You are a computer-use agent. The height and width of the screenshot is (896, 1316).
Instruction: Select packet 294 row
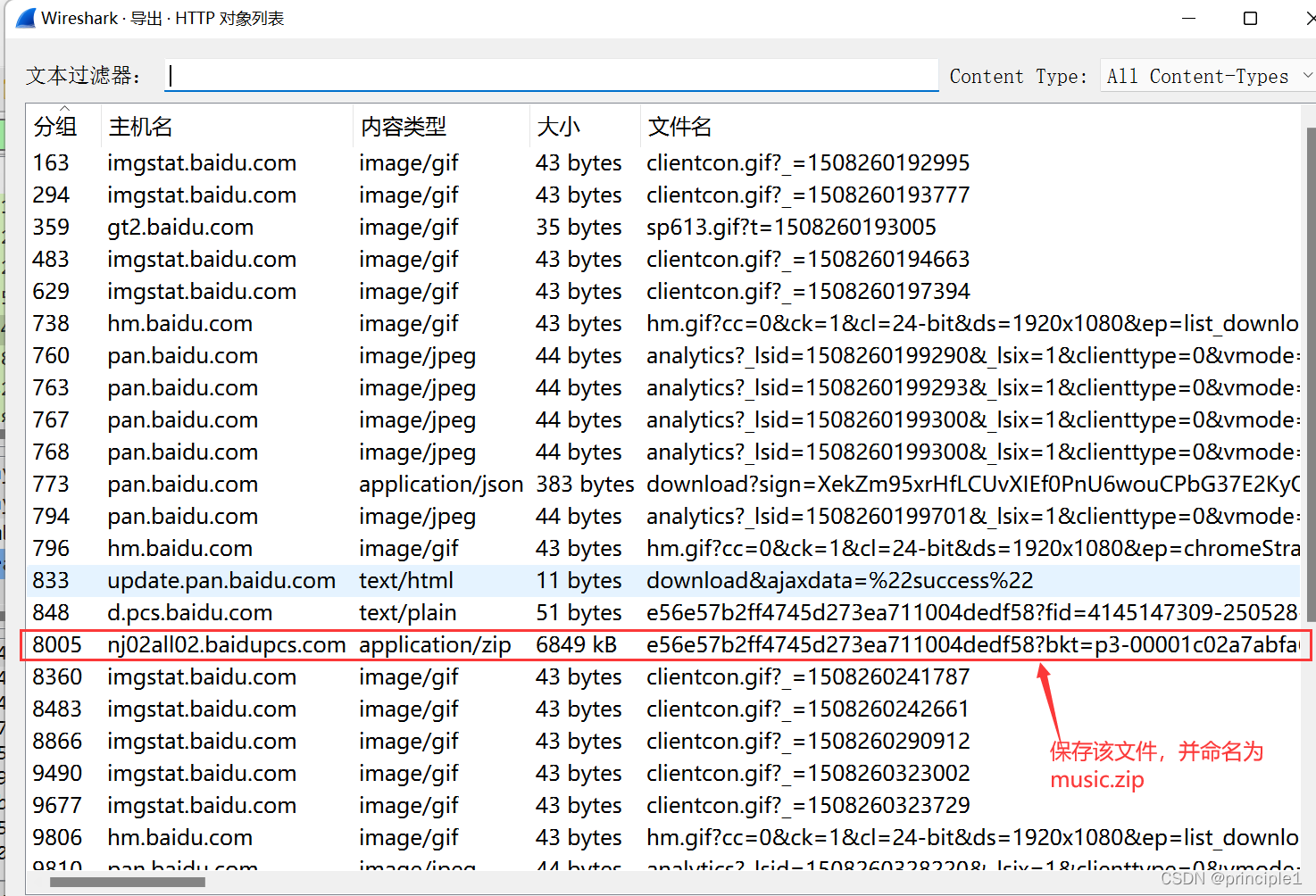tap(663, 195)
